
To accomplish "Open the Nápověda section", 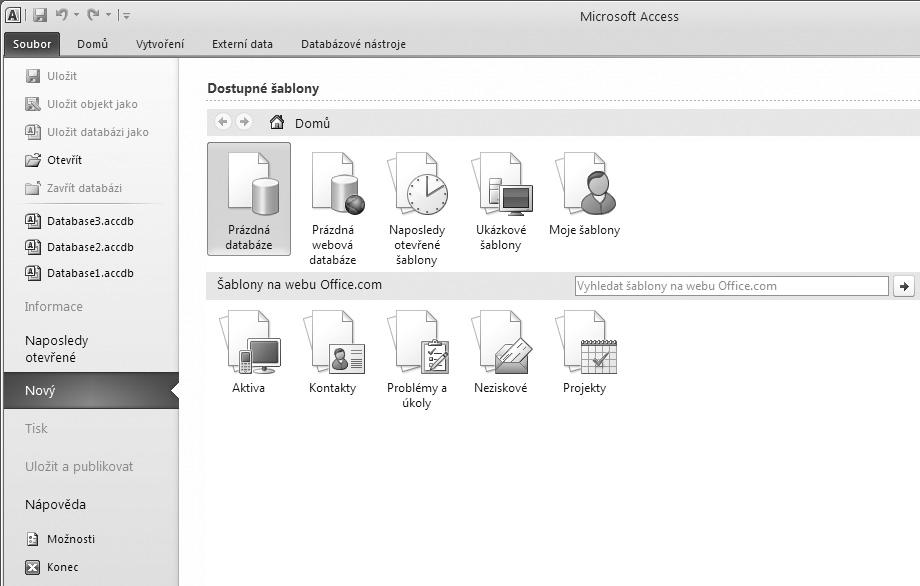I will pyautogui.click(x=56, y=504).
